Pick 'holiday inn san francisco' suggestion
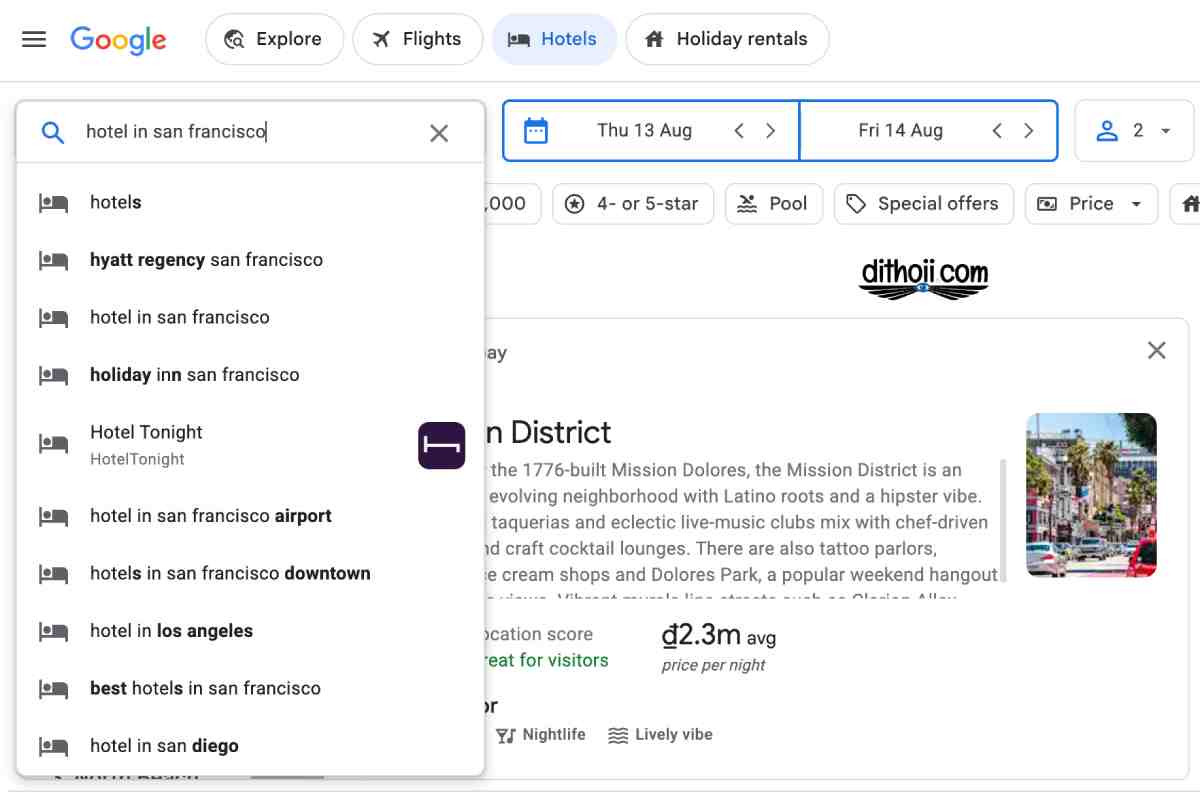This screenshot has width=1200, height=805. coord(250,375)
